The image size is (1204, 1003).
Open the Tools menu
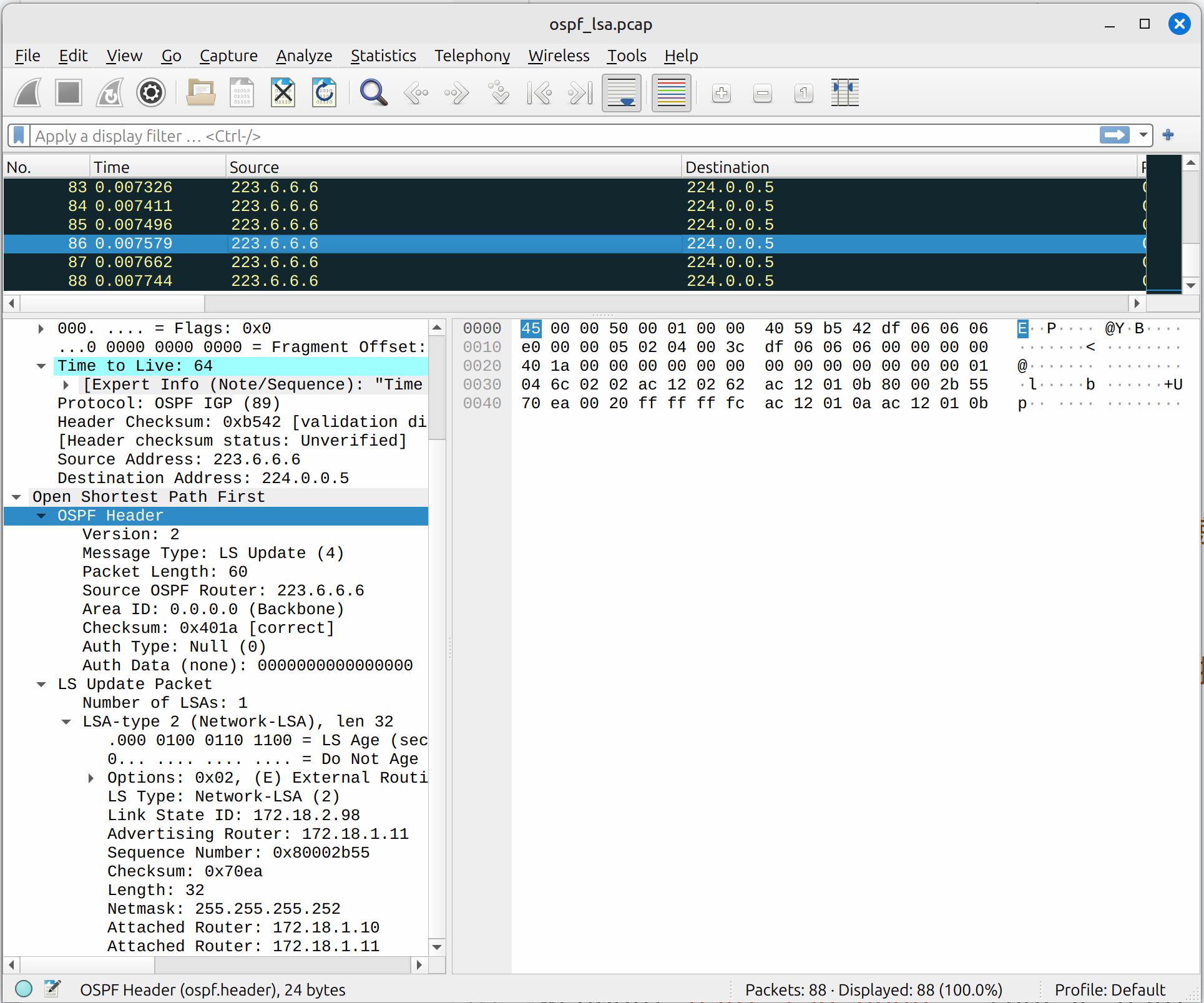tap(627, 56)
